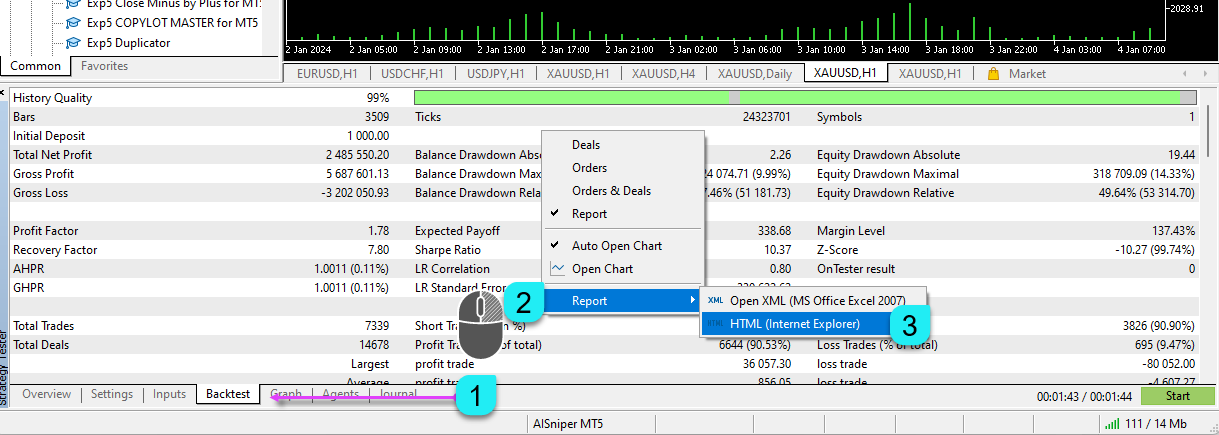Switch to the Favorites tab

point(104,66)
